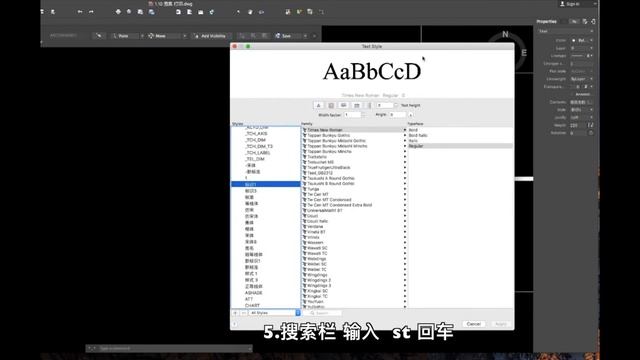
Task: Click the Search field below the font list
Action: point(322,313)
